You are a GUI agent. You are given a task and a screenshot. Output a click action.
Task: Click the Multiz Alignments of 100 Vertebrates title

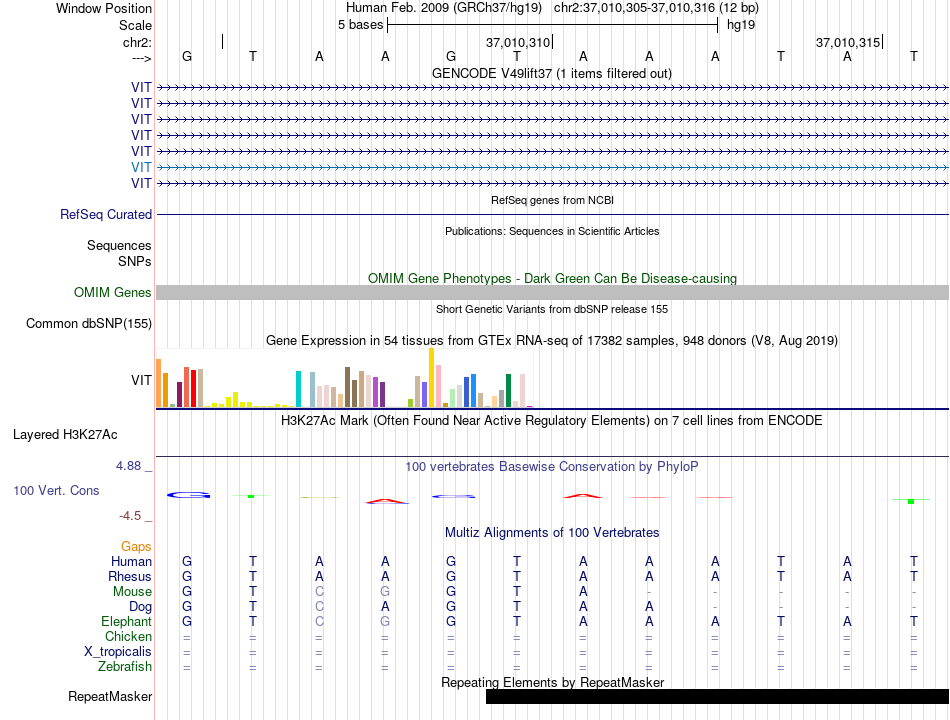coord(552,533)
